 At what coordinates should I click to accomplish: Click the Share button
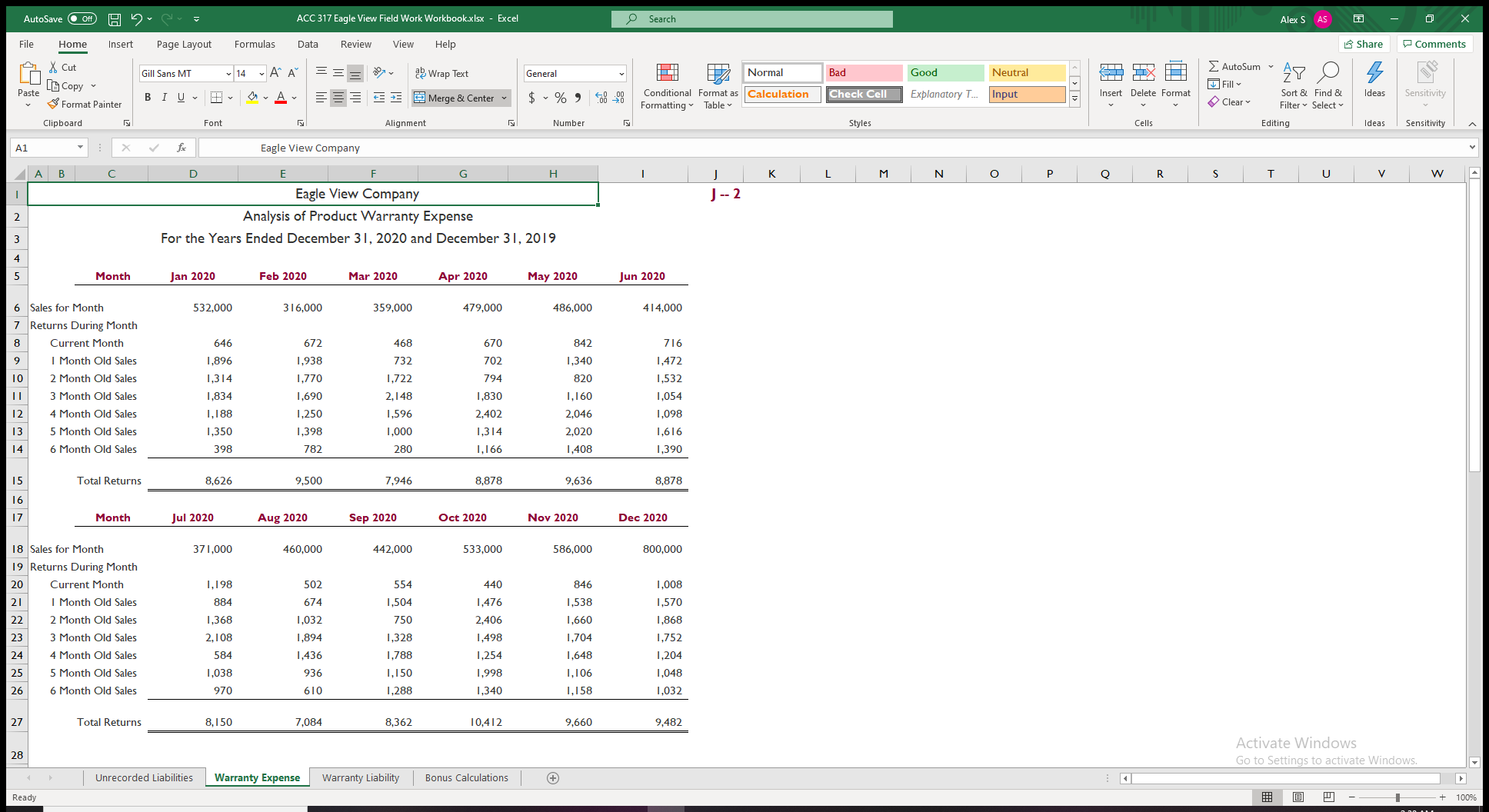[x=1364, y=44]
